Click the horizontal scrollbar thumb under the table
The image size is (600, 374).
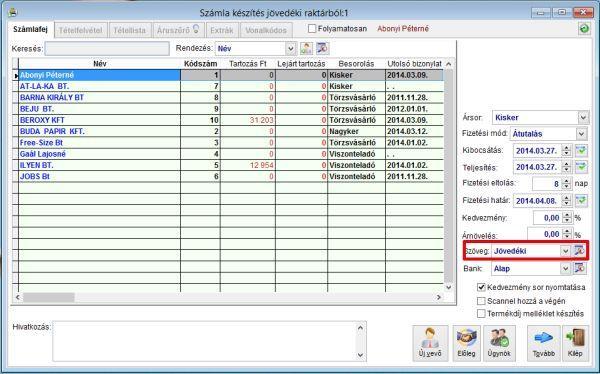(49, 297)
